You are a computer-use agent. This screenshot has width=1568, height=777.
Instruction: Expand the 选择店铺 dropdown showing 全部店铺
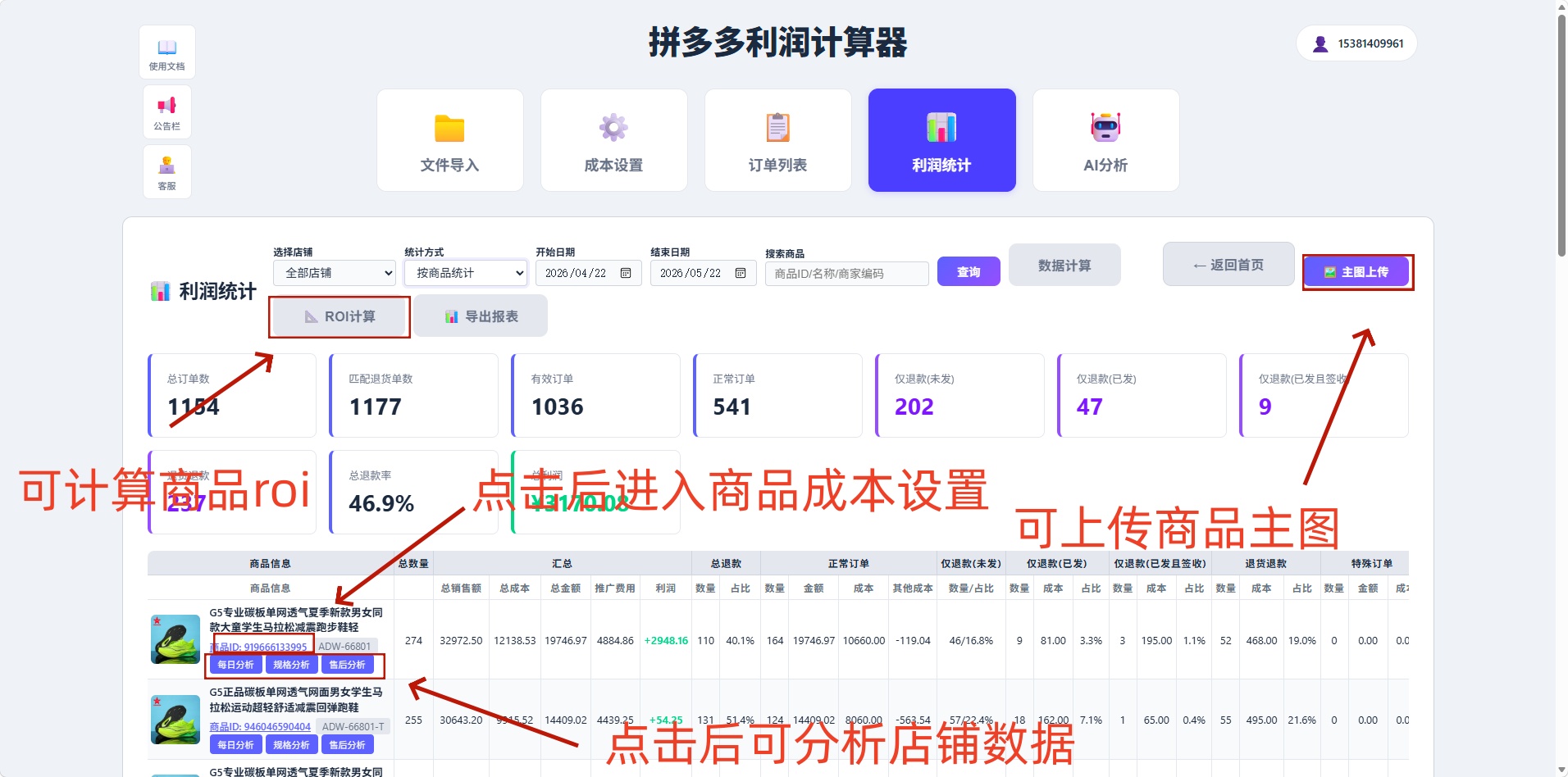tap(335, 273)
